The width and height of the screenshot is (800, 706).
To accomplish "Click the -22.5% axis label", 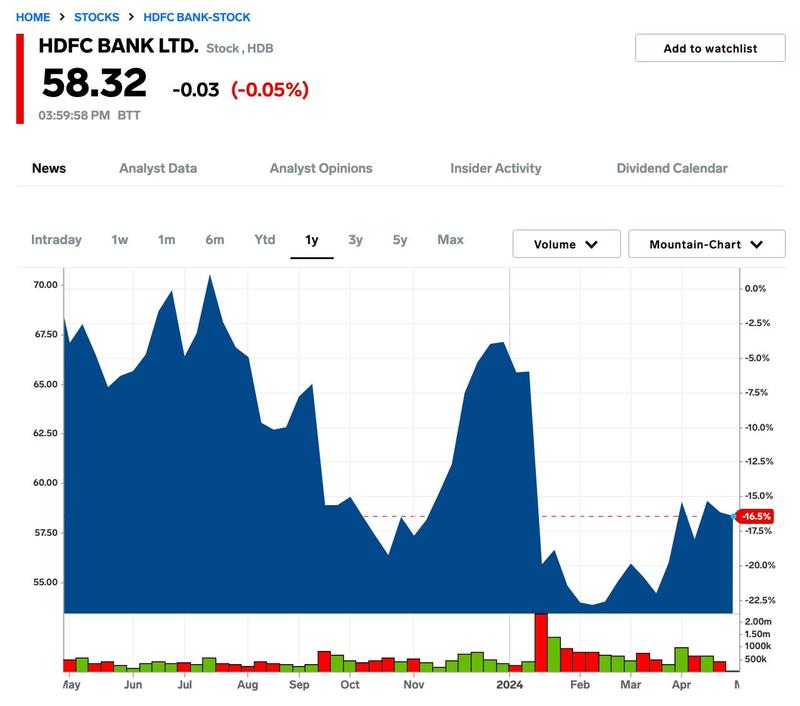I will 760,600.
